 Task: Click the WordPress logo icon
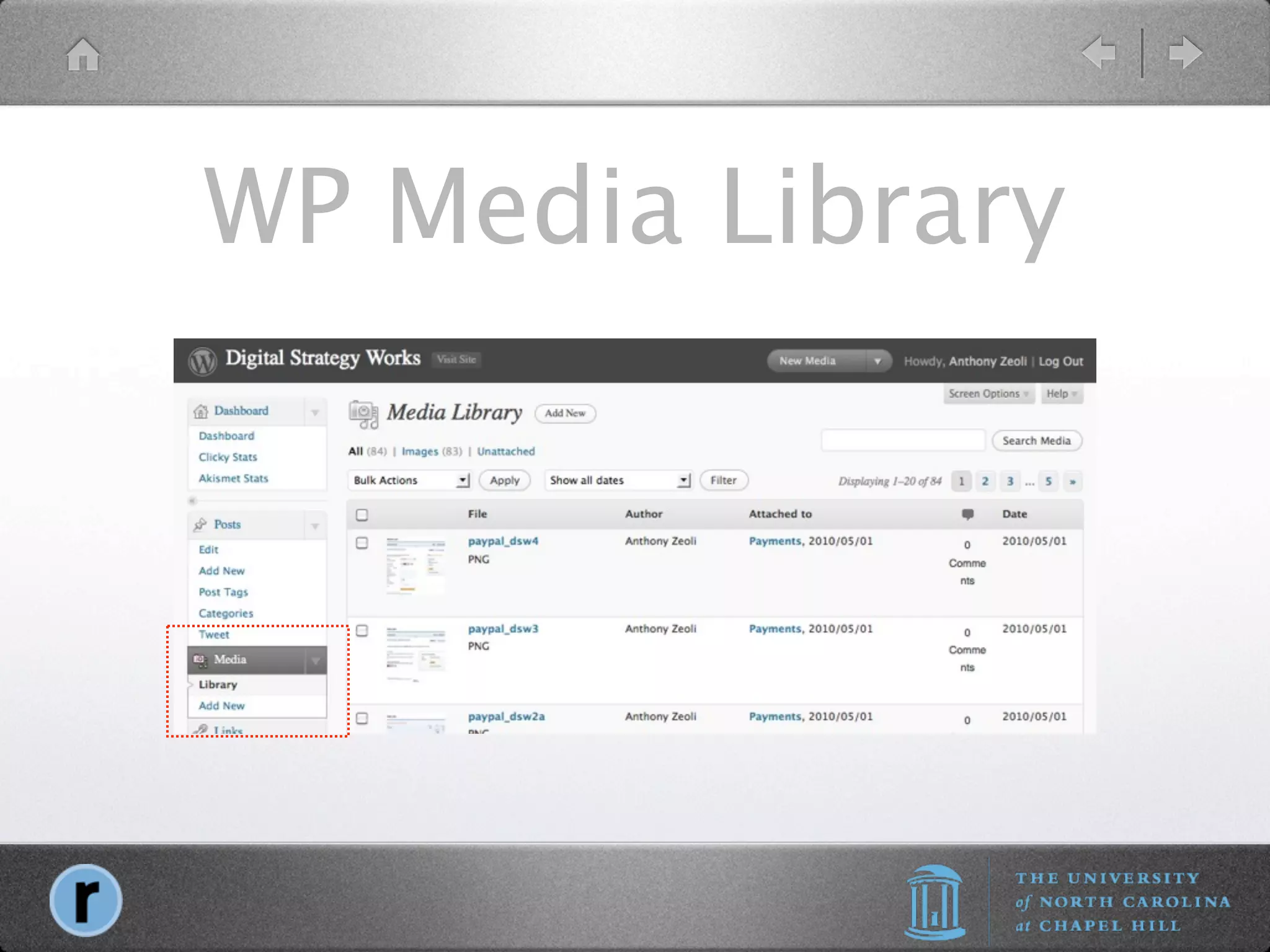(202, 361)
